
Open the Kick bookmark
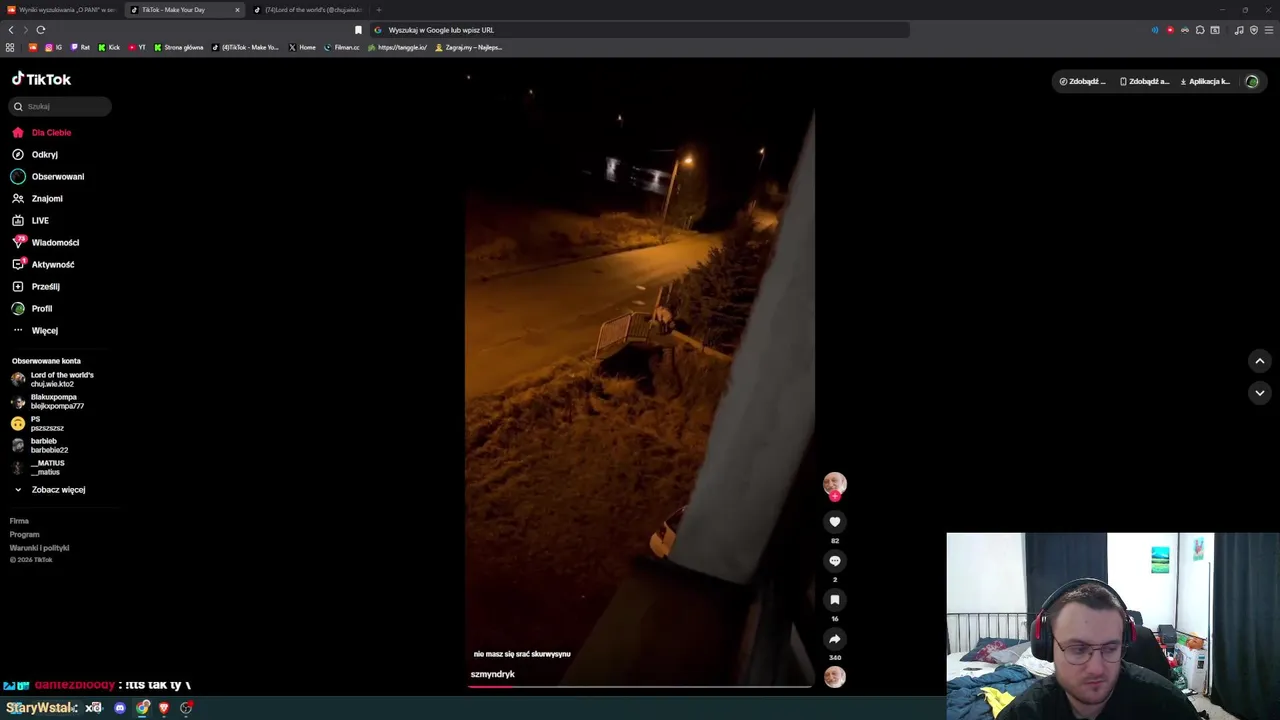pos(109,47)
